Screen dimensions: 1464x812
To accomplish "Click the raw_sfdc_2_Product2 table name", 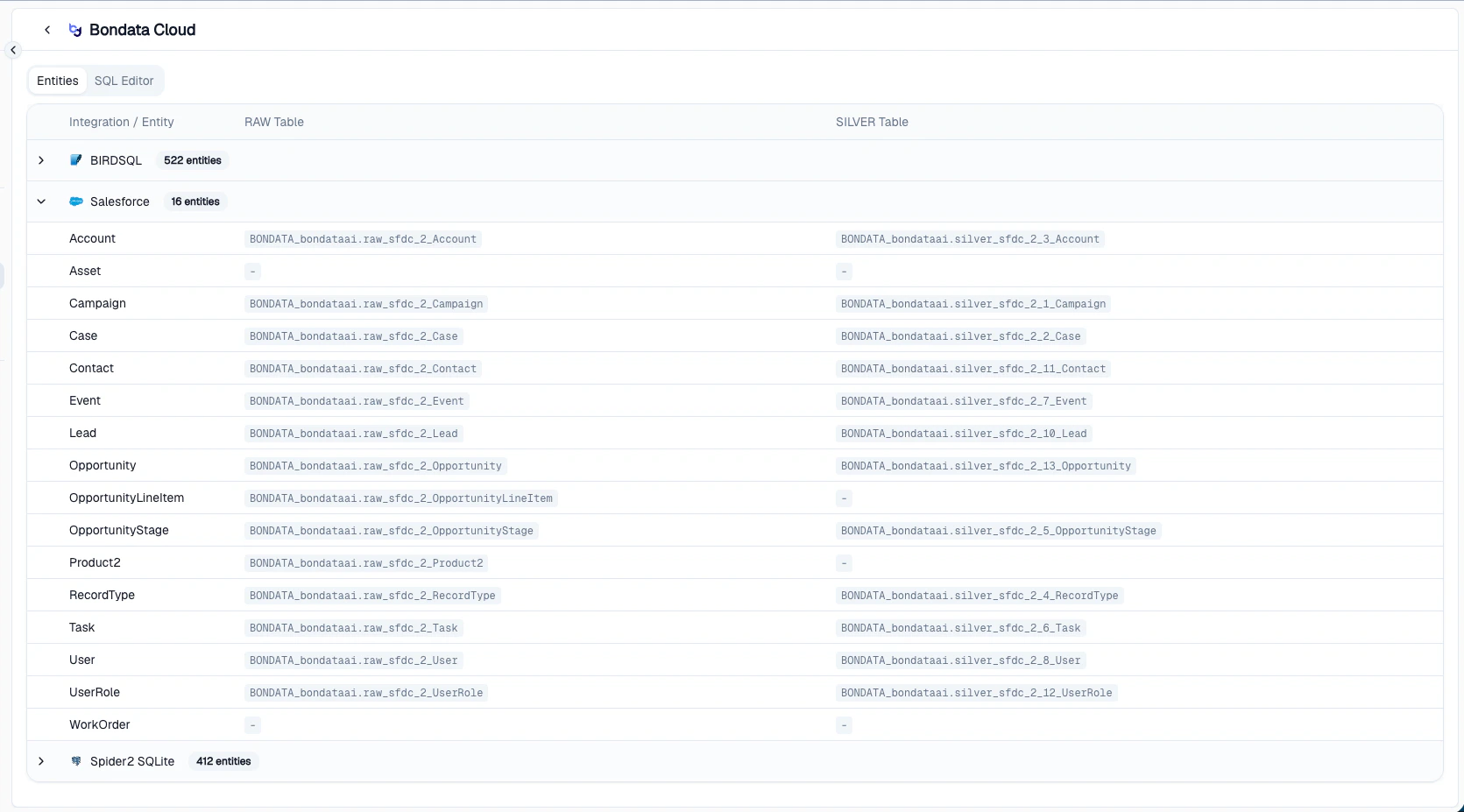I will (x=366, y=563).
